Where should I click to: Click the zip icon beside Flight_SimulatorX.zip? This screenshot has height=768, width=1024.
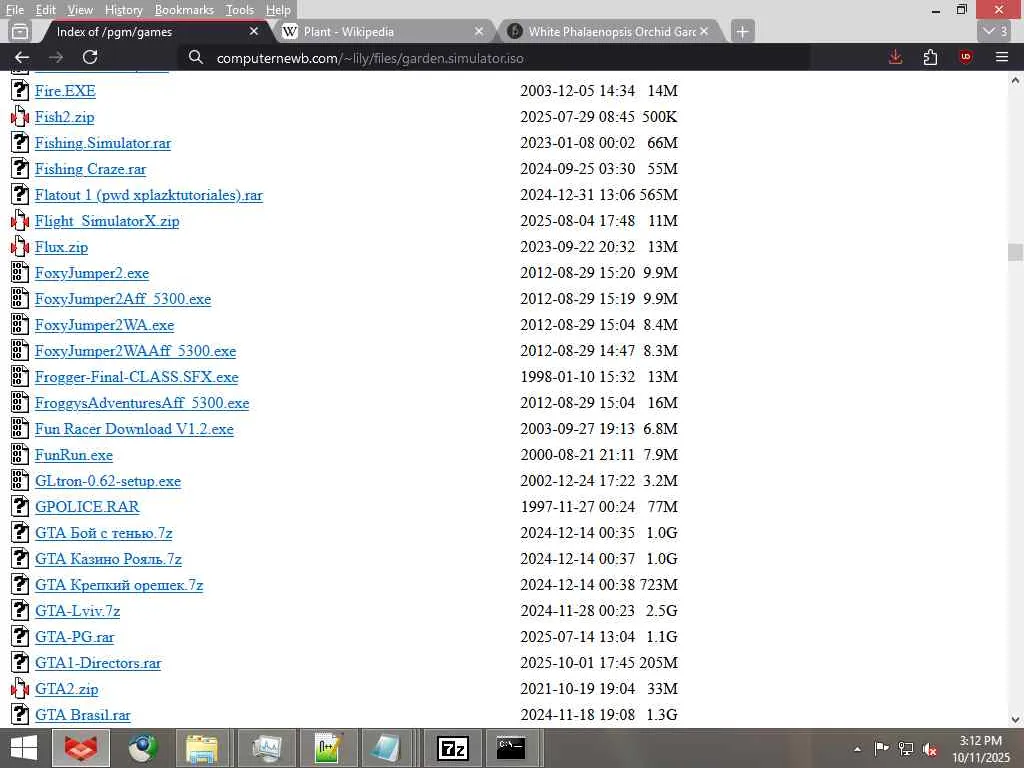20,221
